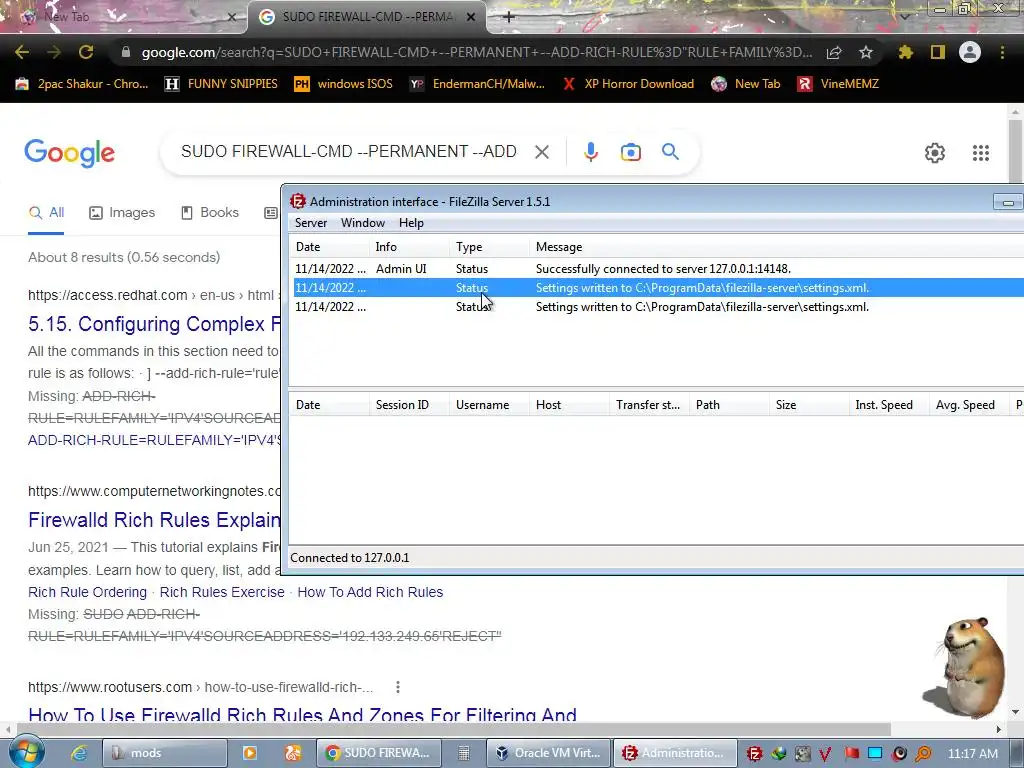Screen dimensions: 1024x768
Task: Open the mods folder taskbar button
Action: 165,753
